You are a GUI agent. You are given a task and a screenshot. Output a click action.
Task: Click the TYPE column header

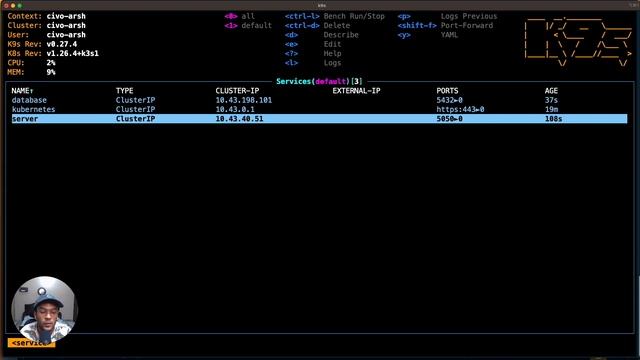124,91
